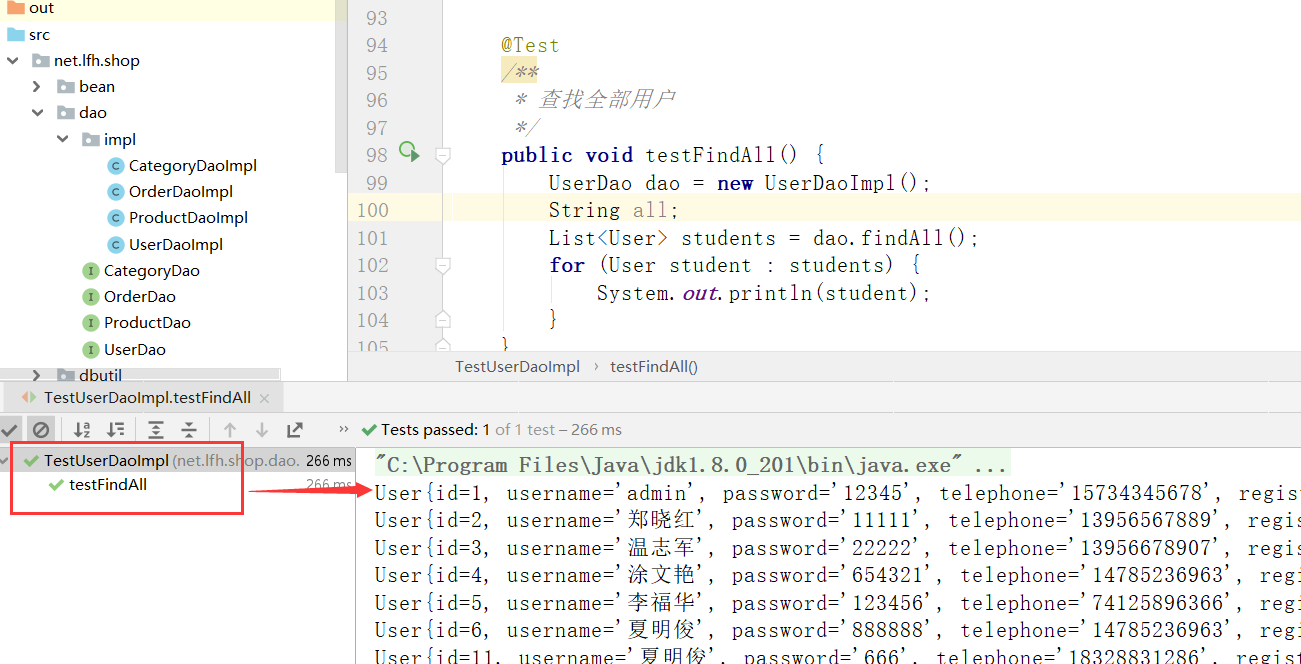This screenshot has width=1301, height=664.
Task: Expand the dbutil package
Action: (37, 376)
